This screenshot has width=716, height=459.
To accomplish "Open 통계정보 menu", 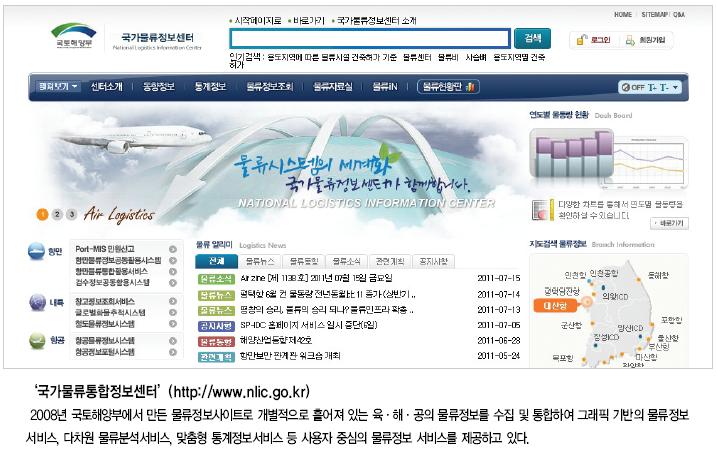I will 211,86.
